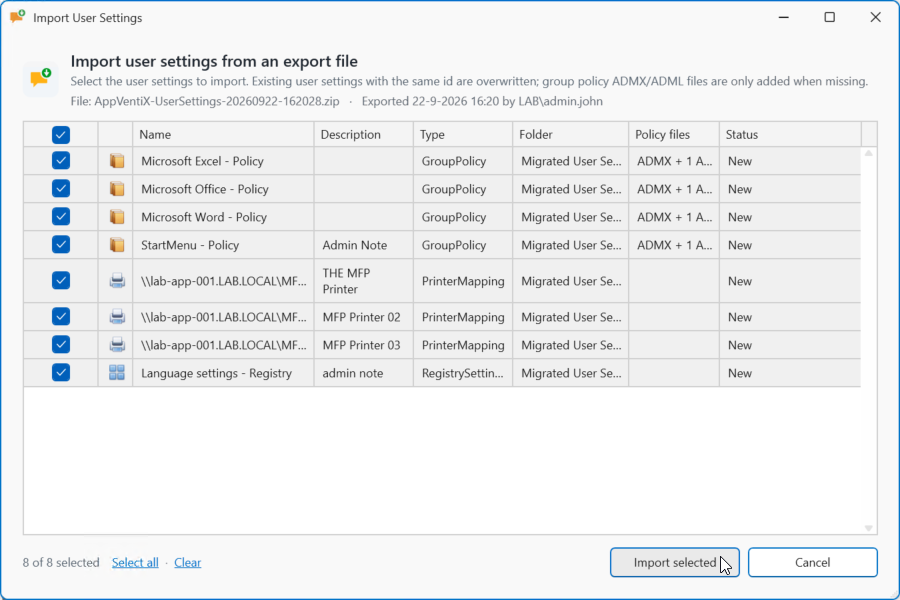The image size is (900, 600).
Task: Click the 'Admin Note' description cell
Action: tap(363, 246)
